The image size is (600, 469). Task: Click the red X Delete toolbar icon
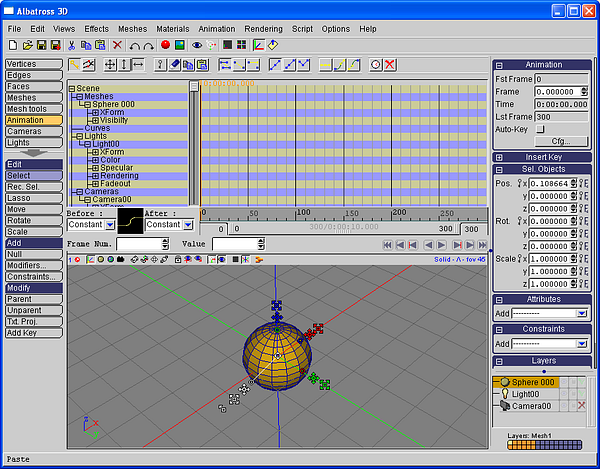117,45
